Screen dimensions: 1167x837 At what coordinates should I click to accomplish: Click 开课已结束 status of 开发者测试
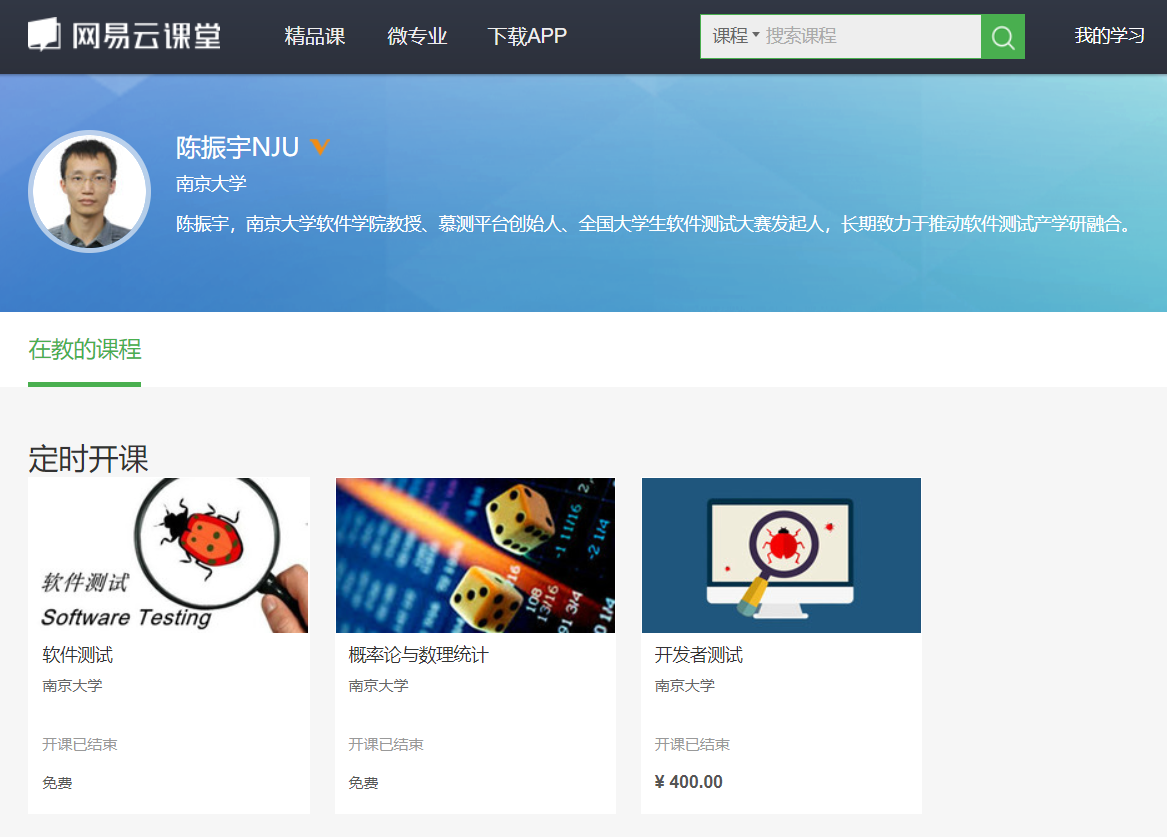[x=692, y=744]
